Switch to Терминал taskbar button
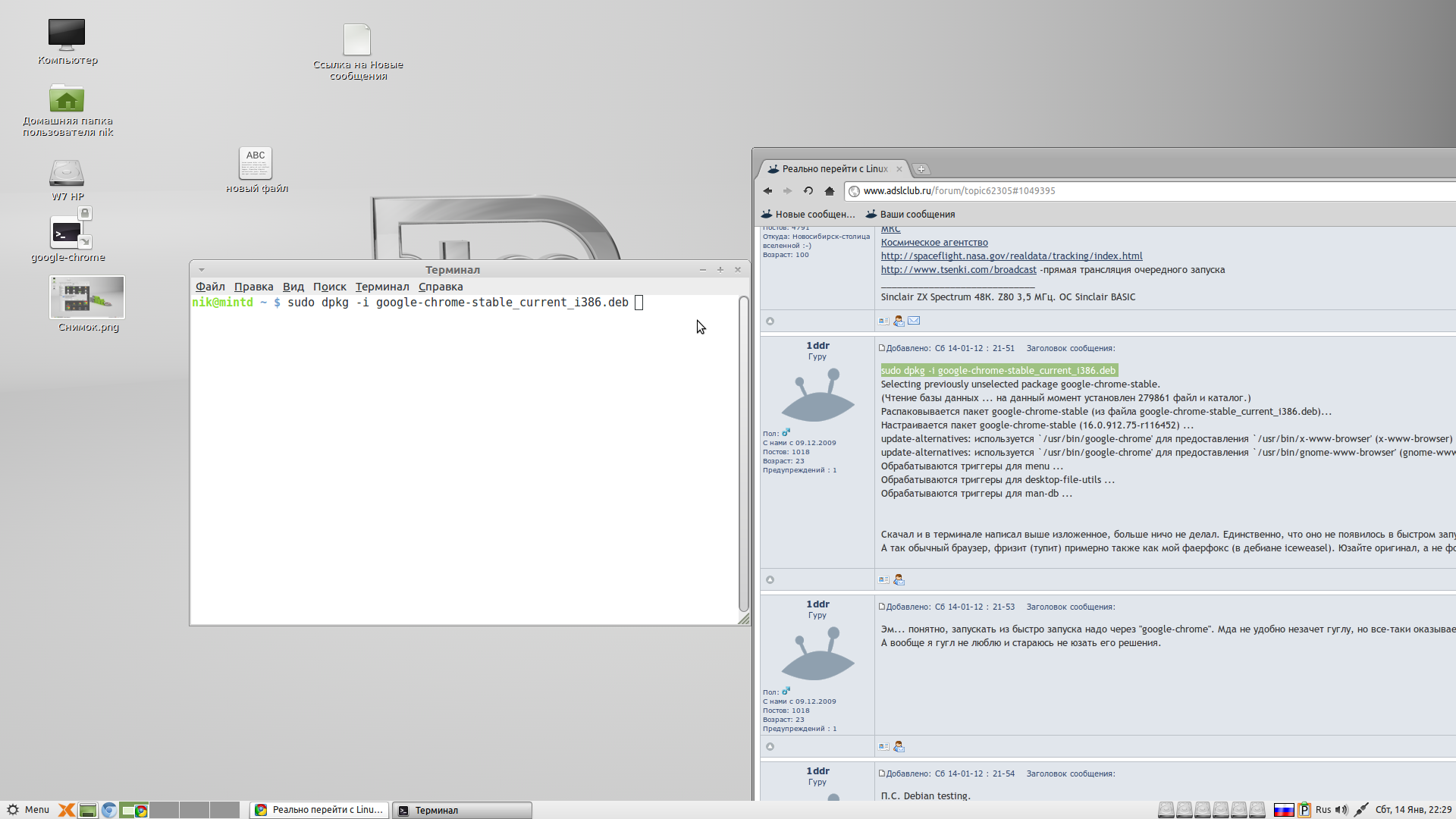 (x=462, y=810)
